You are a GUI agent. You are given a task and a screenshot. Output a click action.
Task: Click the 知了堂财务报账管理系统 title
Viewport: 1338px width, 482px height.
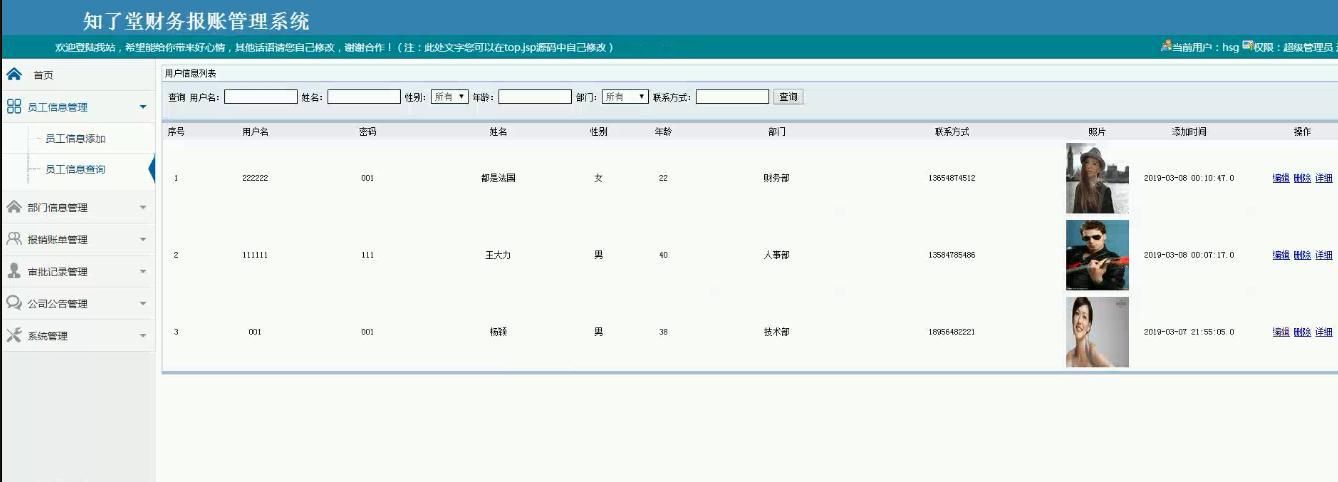click(196, 20)
